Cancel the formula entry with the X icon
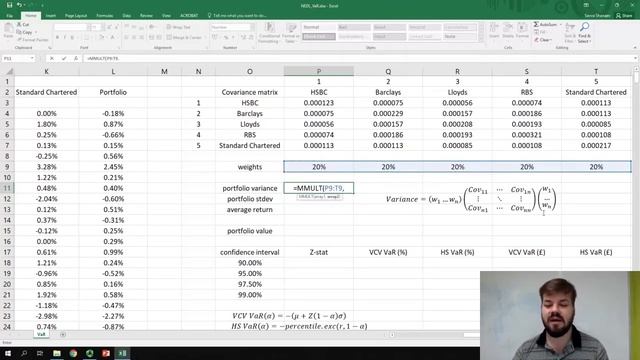The image size is (640, 360). point(52,58)
